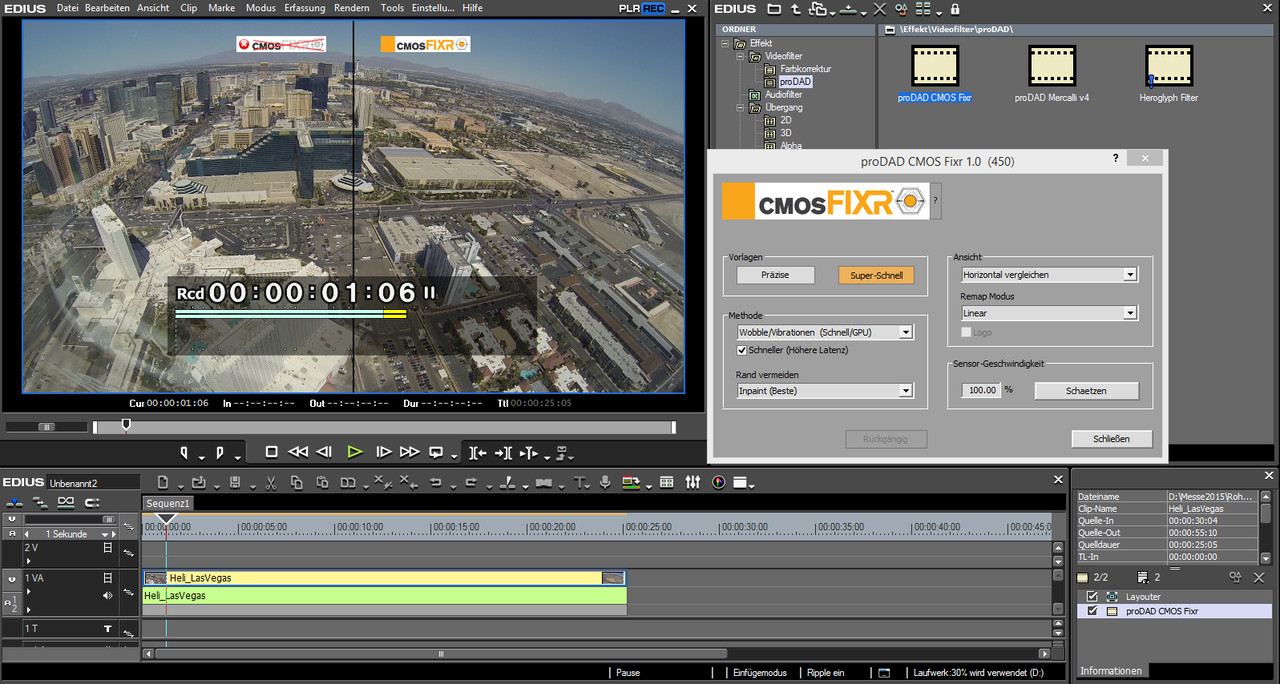Screen dimensions: 1280x684
Task: Set the In point marker
Action: pos(185,453)
